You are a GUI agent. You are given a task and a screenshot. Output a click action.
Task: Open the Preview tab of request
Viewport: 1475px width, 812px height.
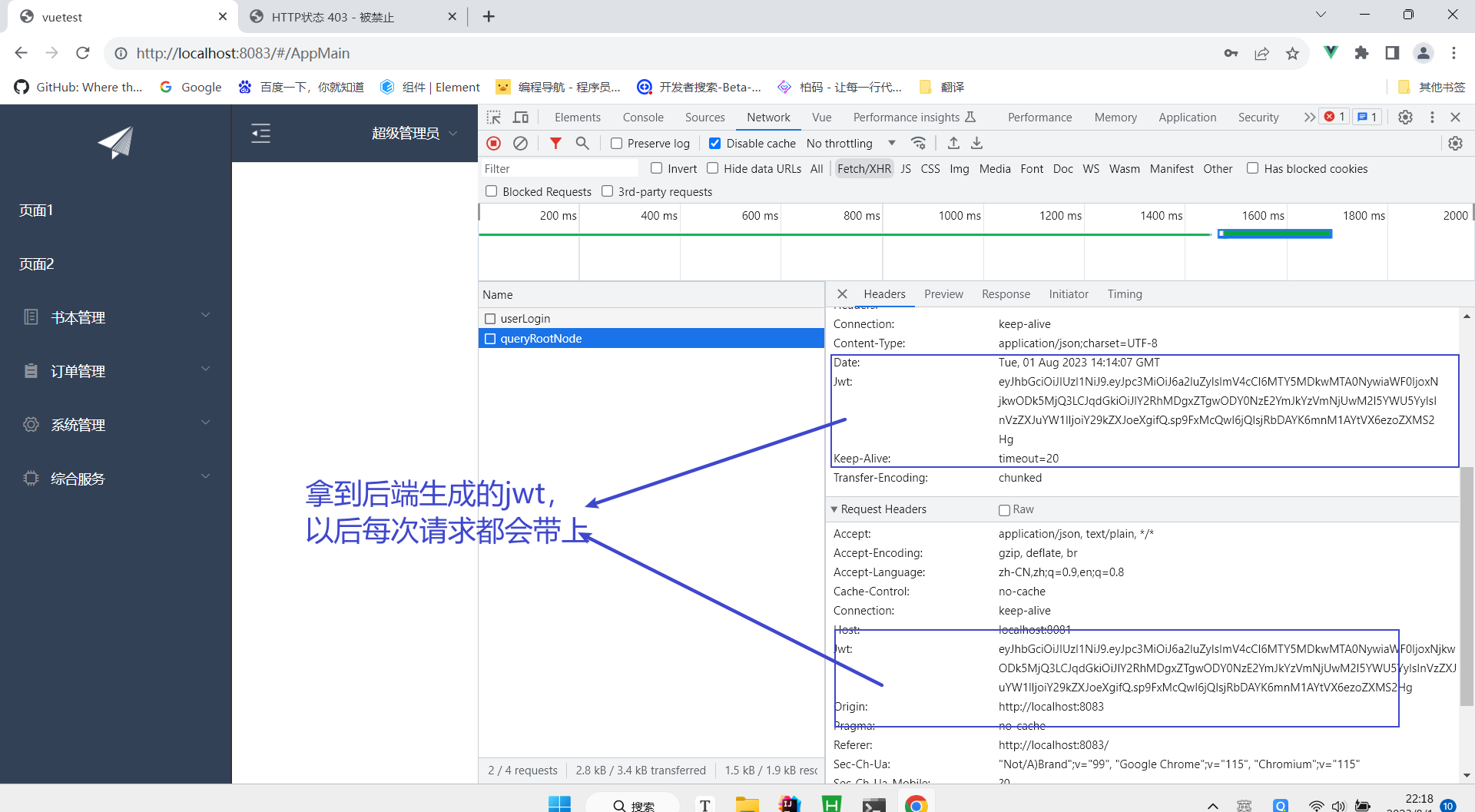click(943, 294)
